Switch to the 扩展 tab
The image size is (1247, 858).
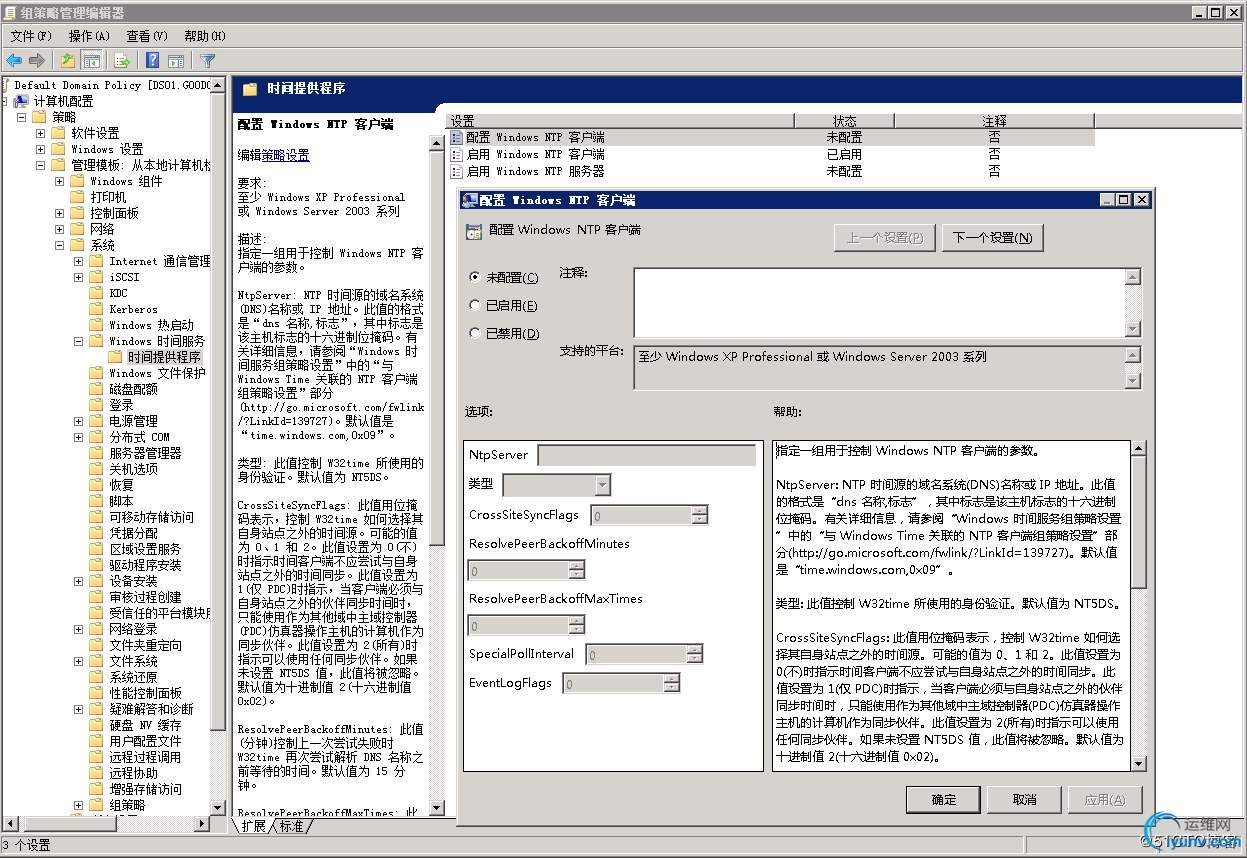254,826
